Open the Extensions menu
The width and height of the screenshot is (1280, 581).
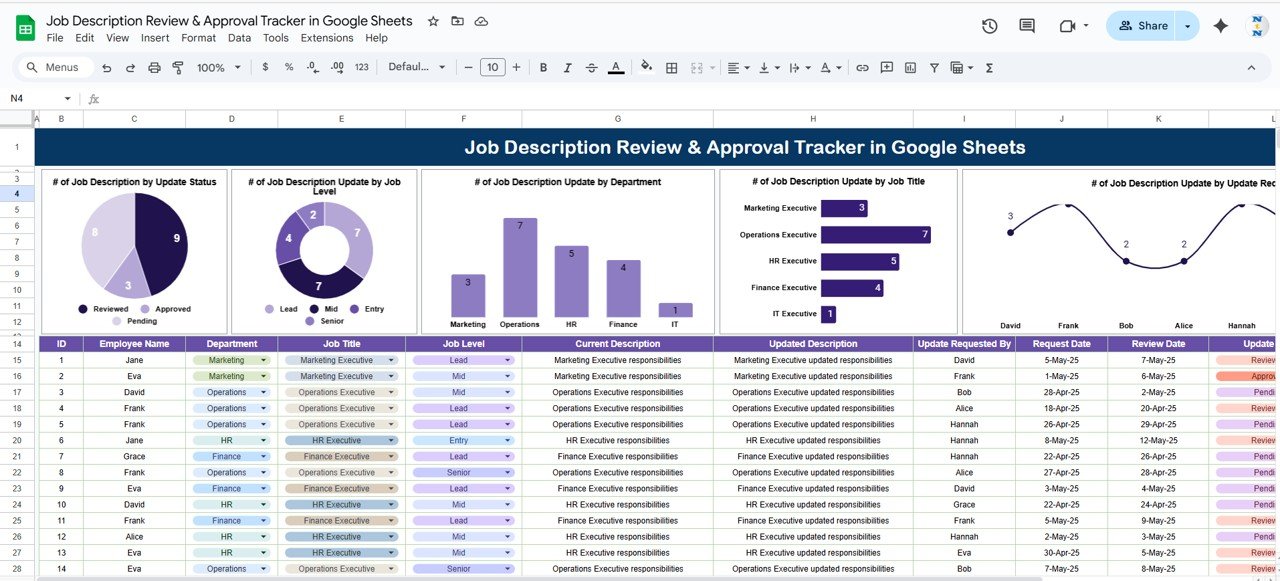pyautogui.click(x=326, y=38)
